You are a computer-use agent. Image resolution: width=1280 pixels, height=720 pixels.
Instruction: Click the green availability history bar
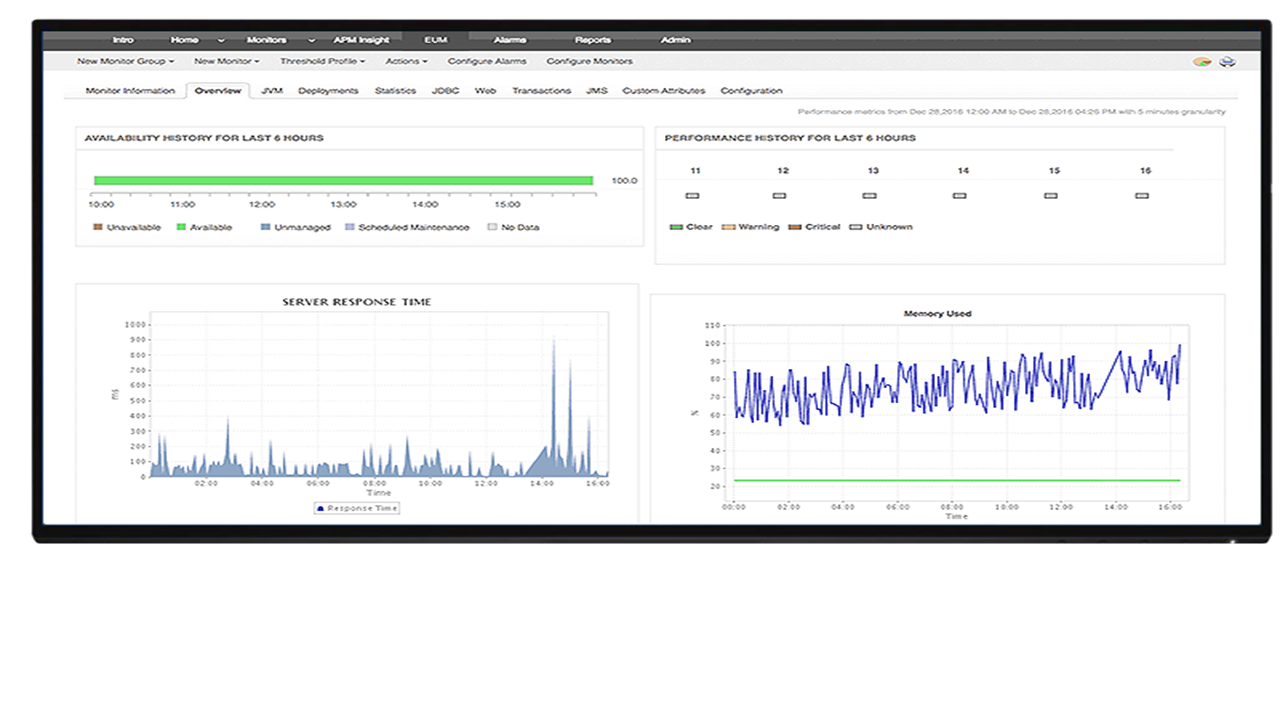click(x=343, y=181)
